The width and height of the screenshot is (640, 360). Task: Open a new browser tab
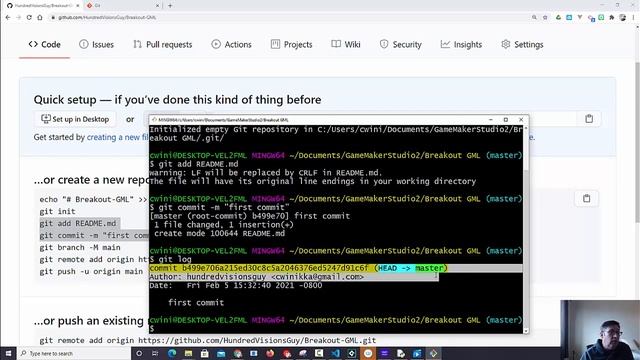point(170,6)
